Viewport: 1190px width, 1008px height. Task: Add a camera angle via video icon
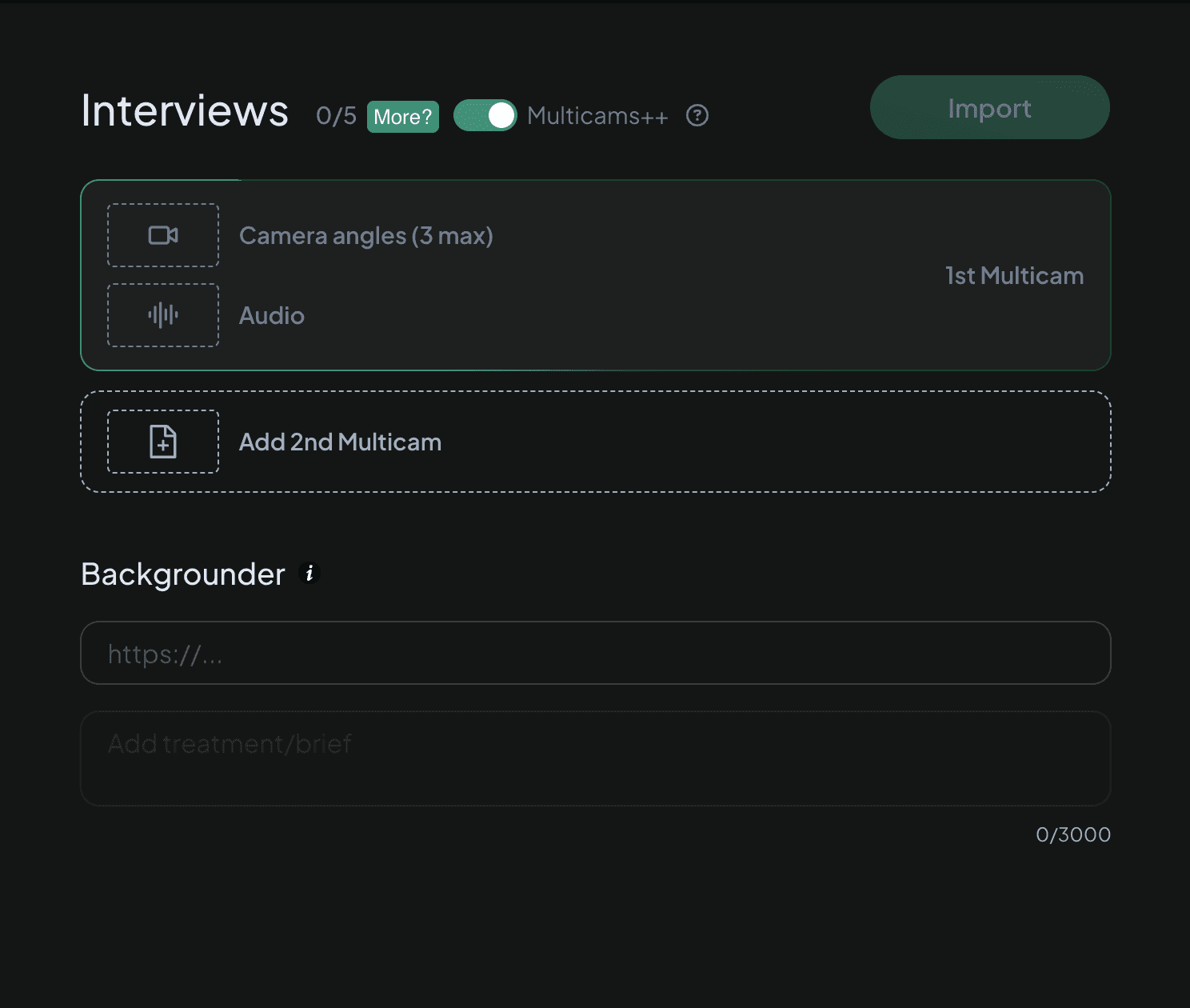[163, 235]
